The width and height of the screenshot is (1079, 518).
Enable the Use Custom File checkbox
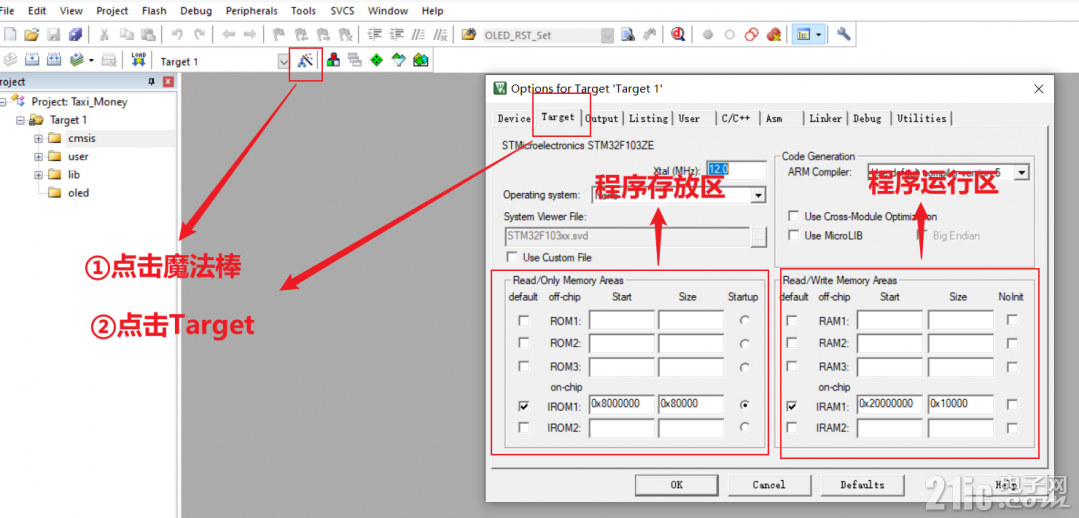511,257
